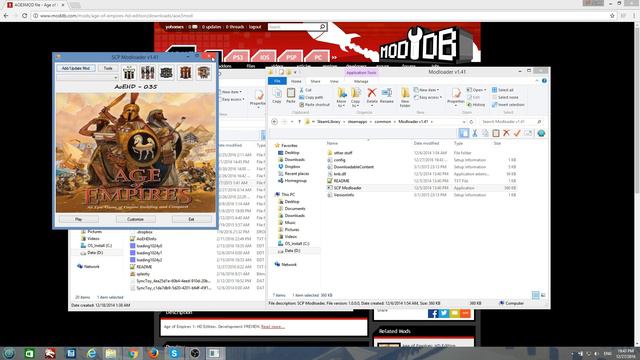Image resolution: width=640 pixels, height=360 pixels.
Task: Open the recent locations dropdown next to Forward arrow
Action: [x=292, y=122]
